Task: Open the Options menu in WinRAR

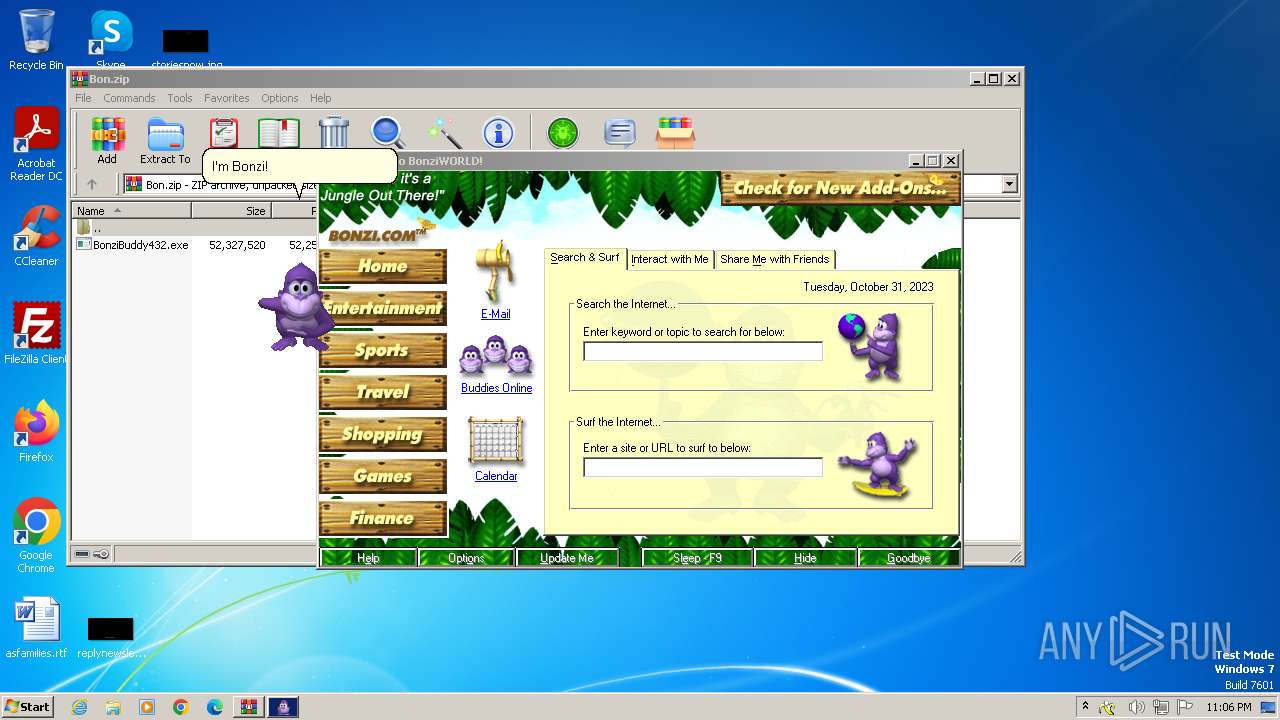Action: 280,98
